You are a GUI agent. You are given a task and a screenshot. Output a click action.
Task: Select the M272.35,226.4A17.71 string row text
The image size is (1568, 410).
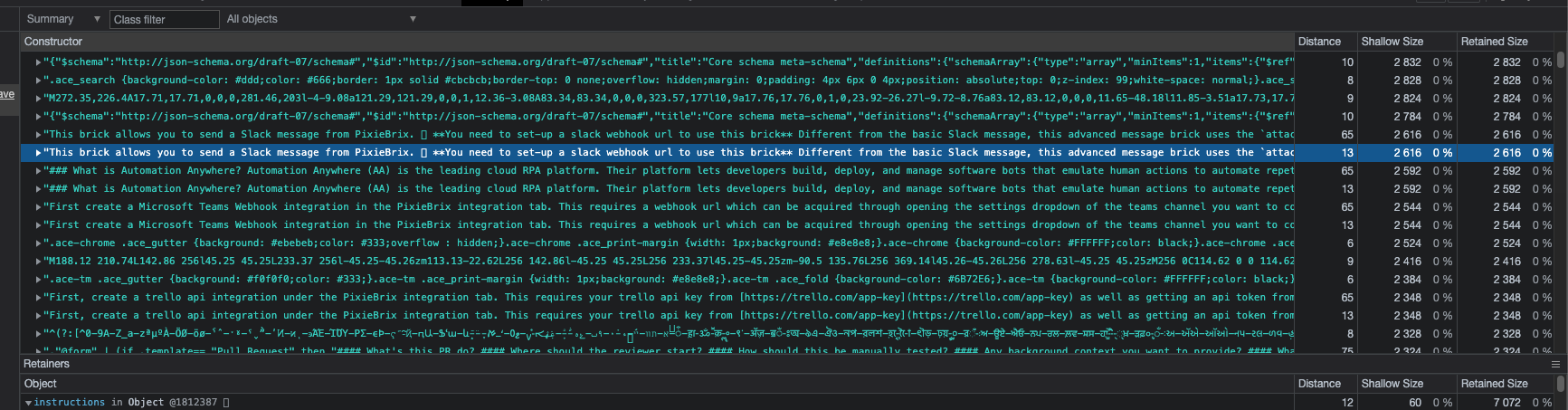click(669, 99)
